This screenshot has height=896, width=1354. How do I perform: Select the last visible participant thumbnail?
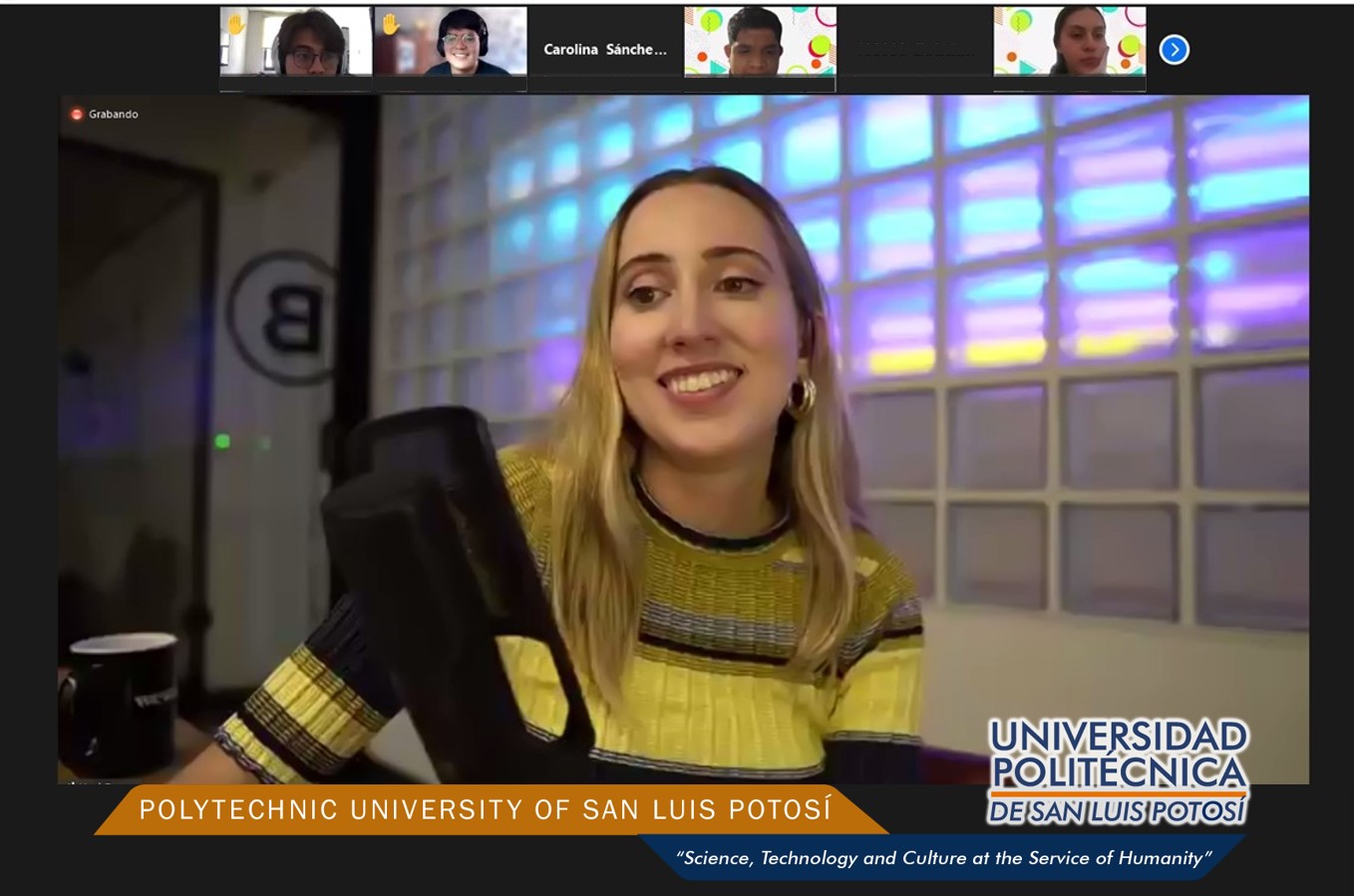(x=1070, y=44)
